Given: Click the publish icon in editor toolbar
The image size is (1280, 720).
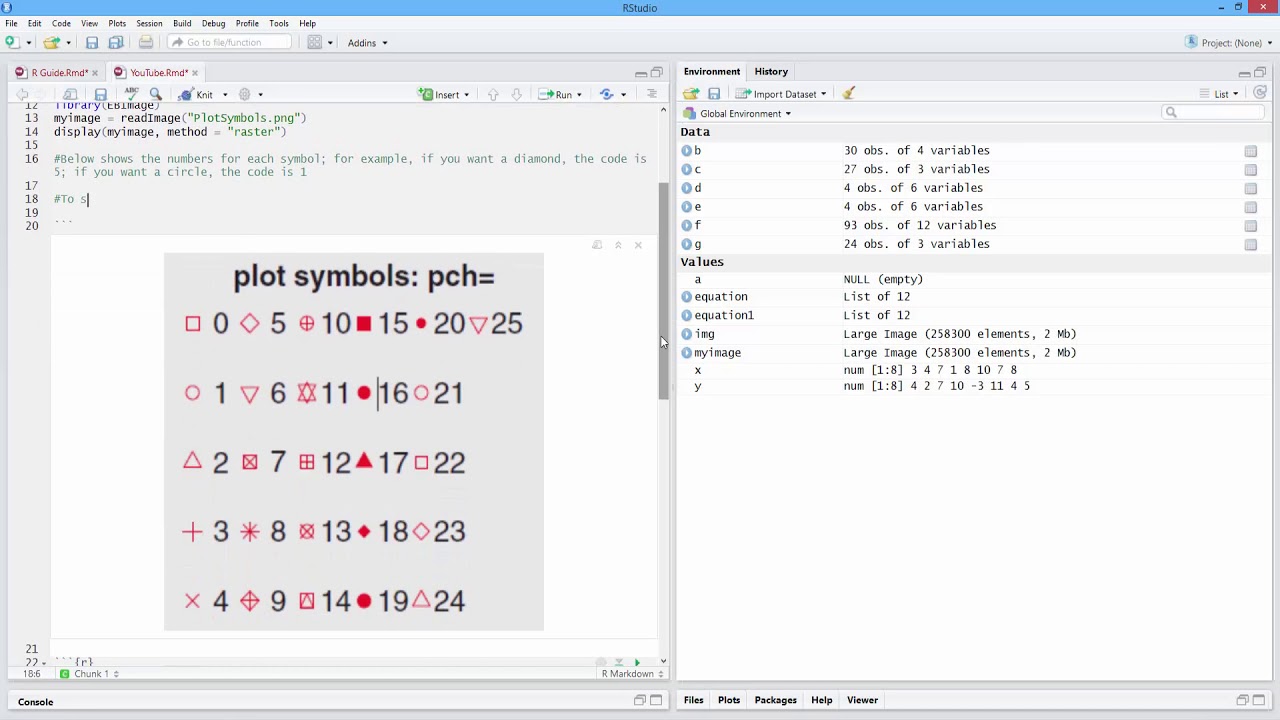Looking at the screenshot, I should point(607,94).
